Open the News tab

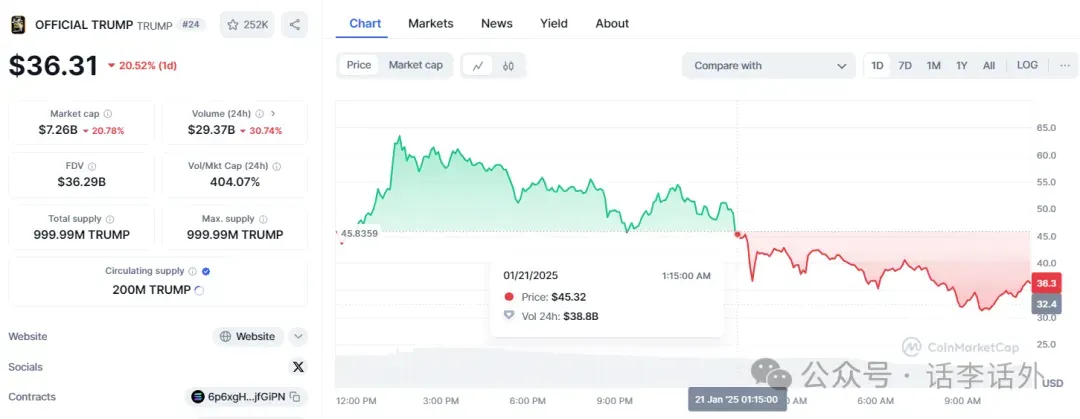point(497,23)
